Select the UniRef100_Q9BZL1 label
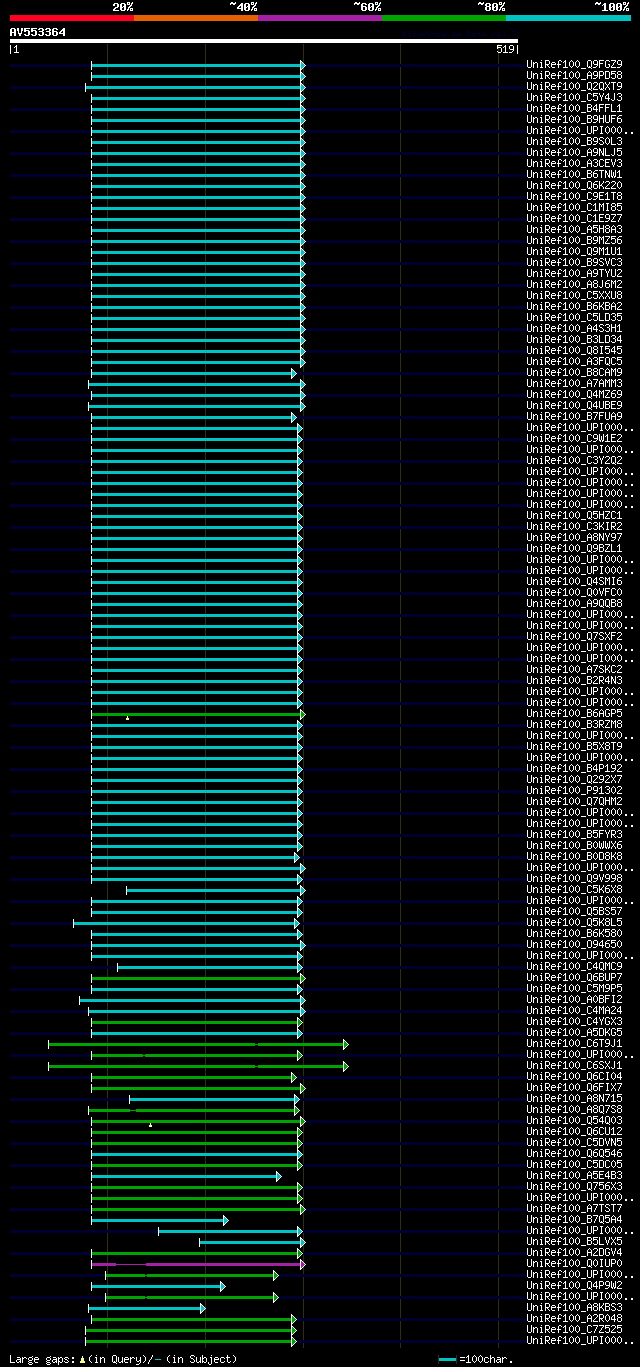This screenshot has height=1367, width=640. point(574,548)
